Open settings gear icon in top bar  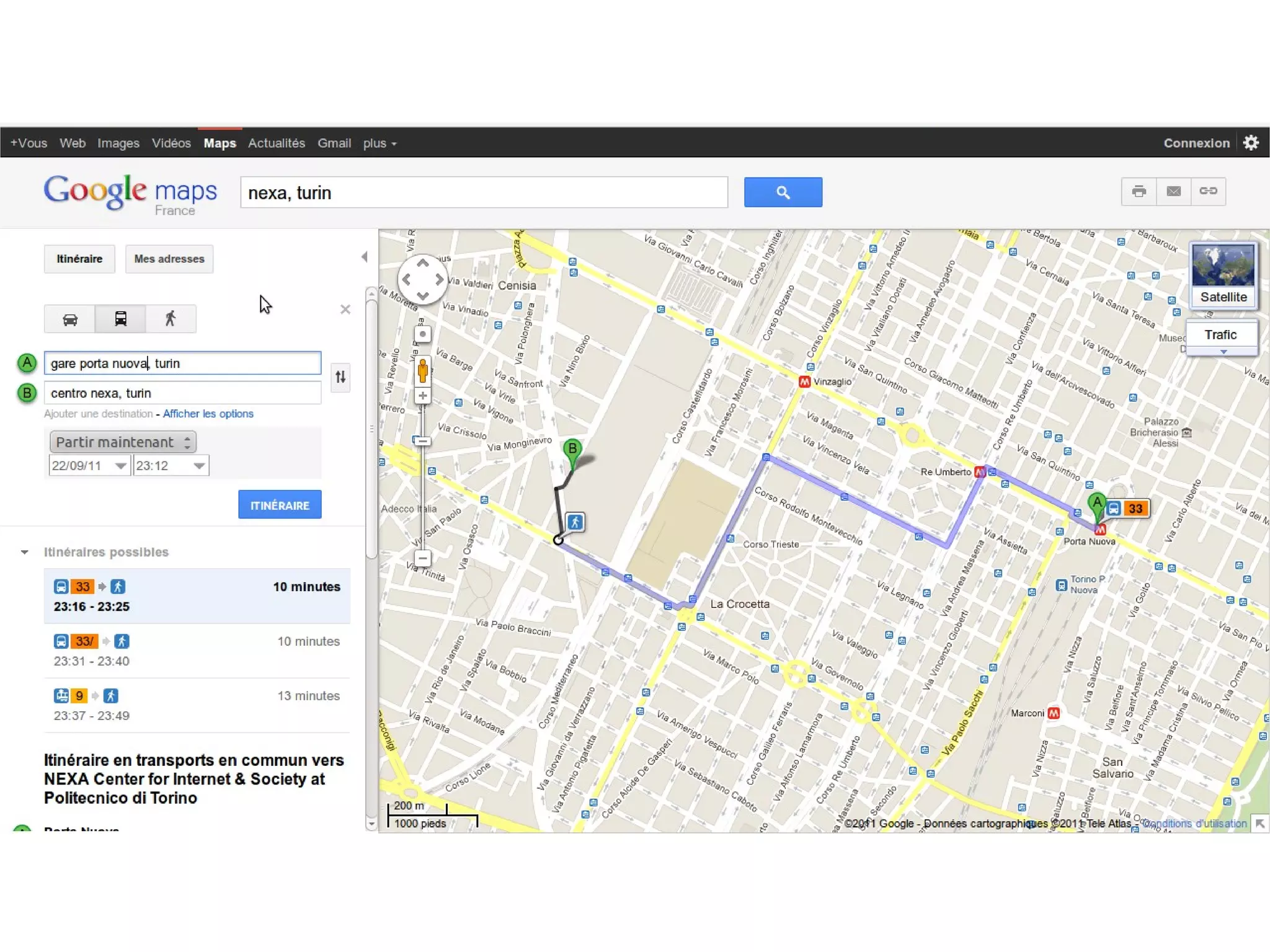tap(1251, 143)
